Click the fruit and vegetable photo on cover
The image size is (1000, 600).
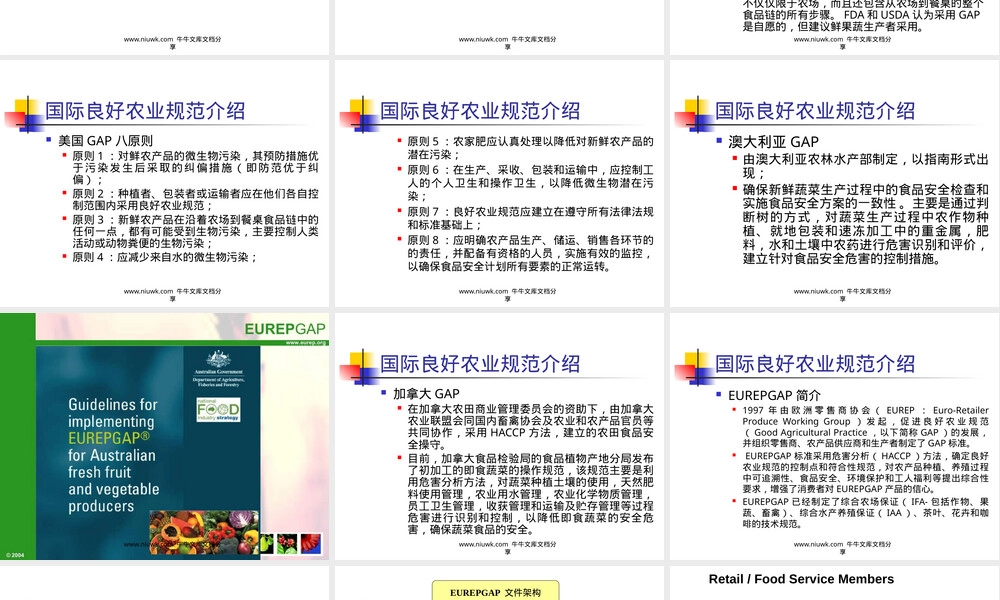(204, 532)
